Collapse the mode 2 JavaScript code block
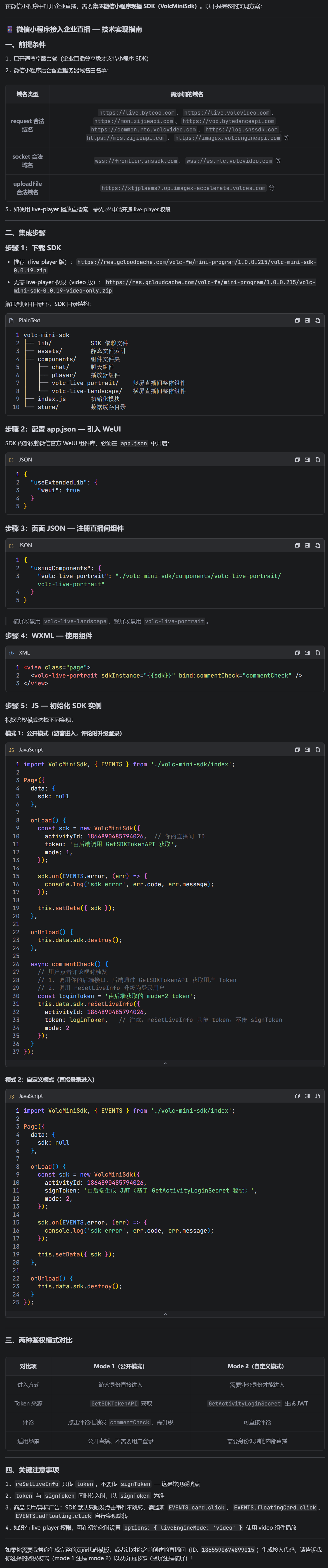 pyautogui.click(x=165, y=1314)
